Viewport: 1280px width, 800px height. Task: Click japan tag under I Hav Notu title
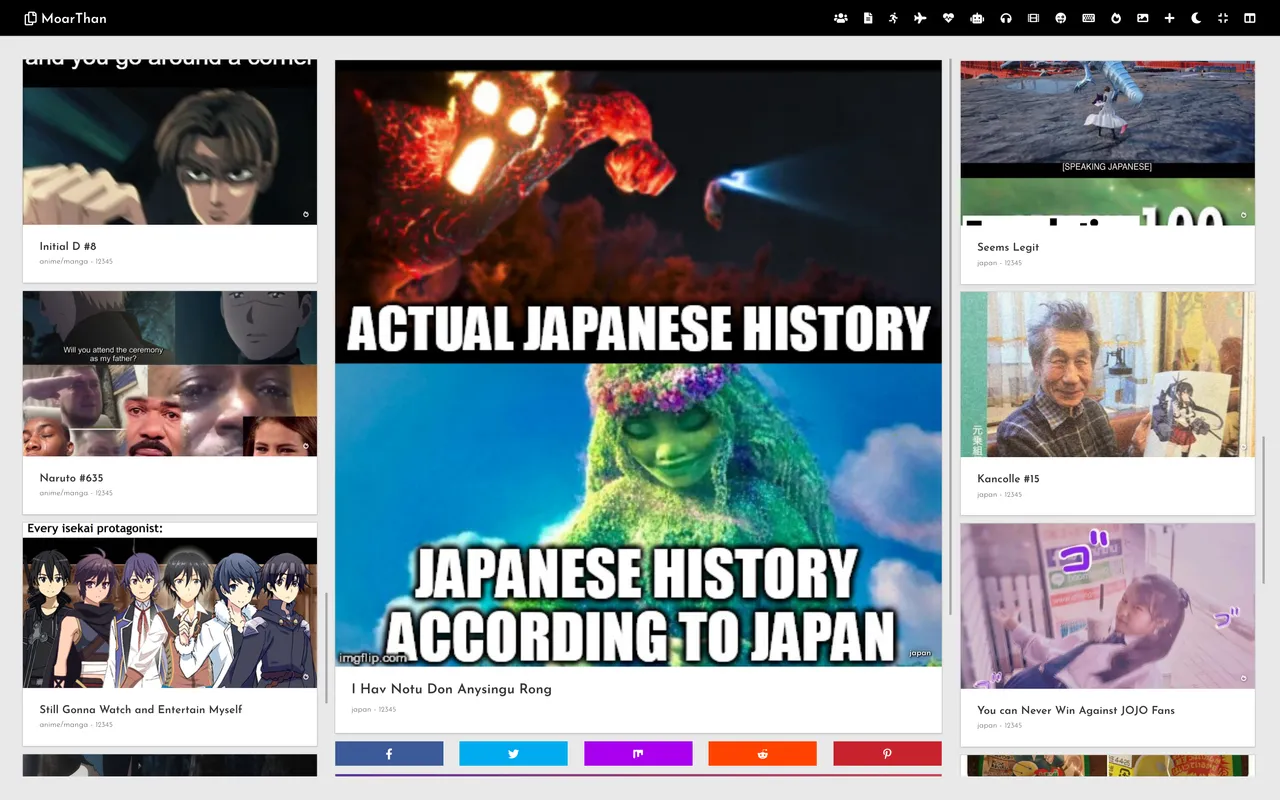coord(361,710)
